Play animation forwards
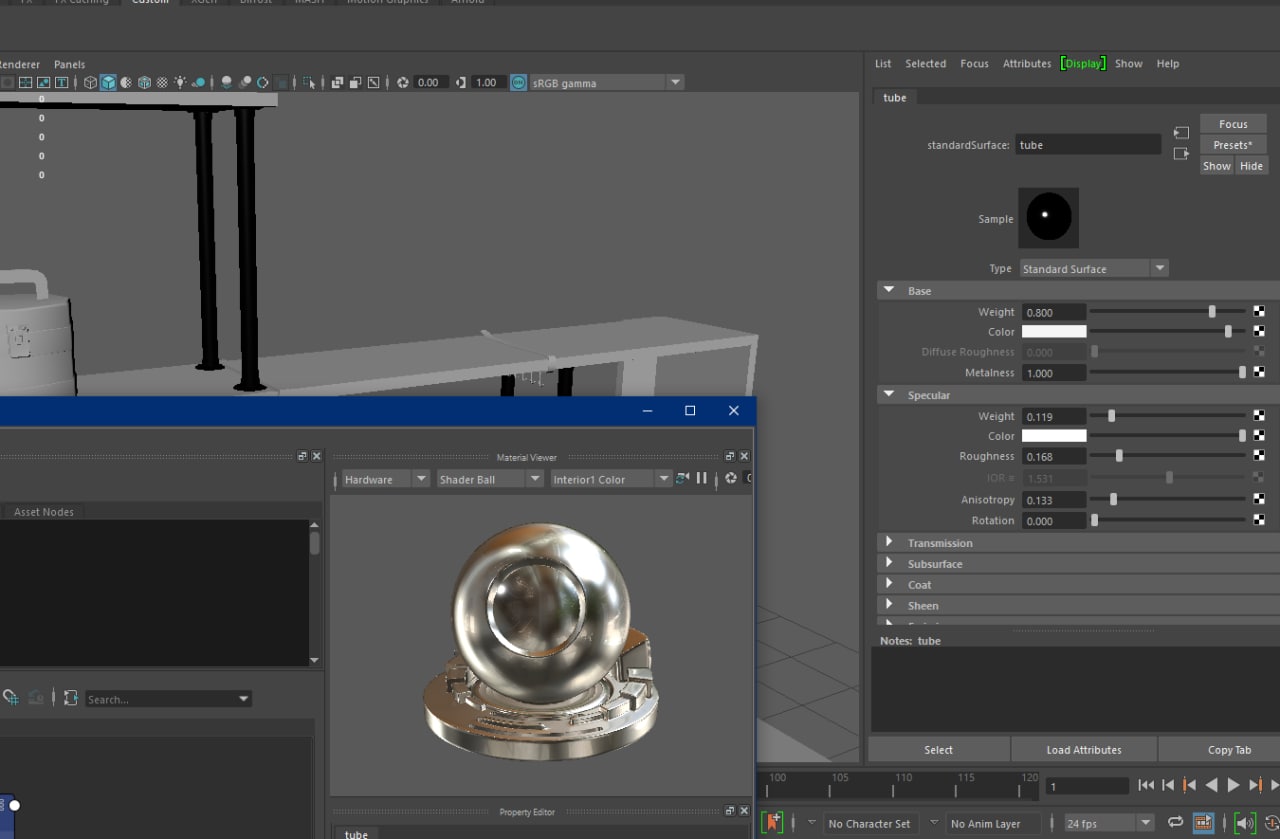1280x839 pixels. coord(1233,786)
